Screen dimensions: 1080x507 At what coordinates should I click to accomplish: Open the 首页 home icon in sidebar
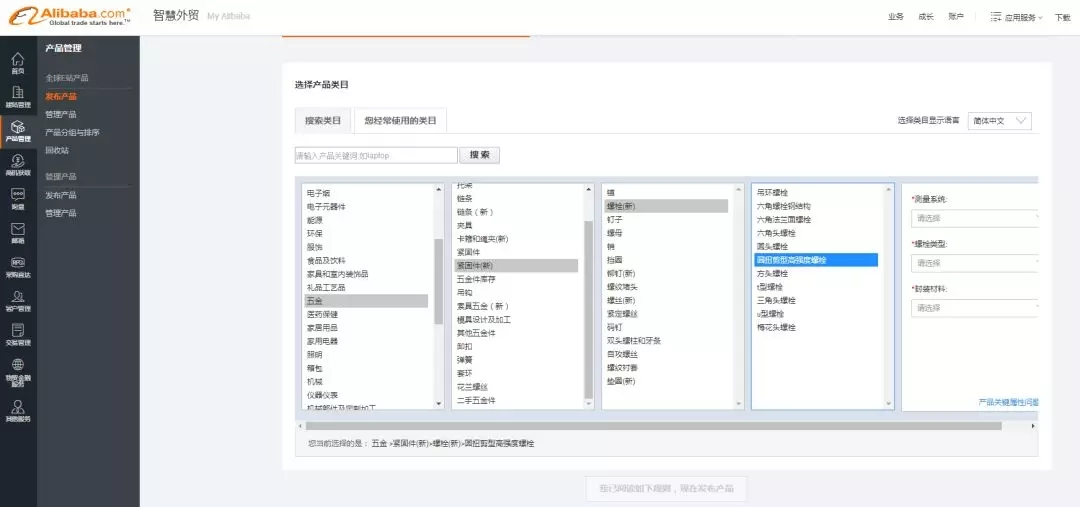(x=17, y=62)
